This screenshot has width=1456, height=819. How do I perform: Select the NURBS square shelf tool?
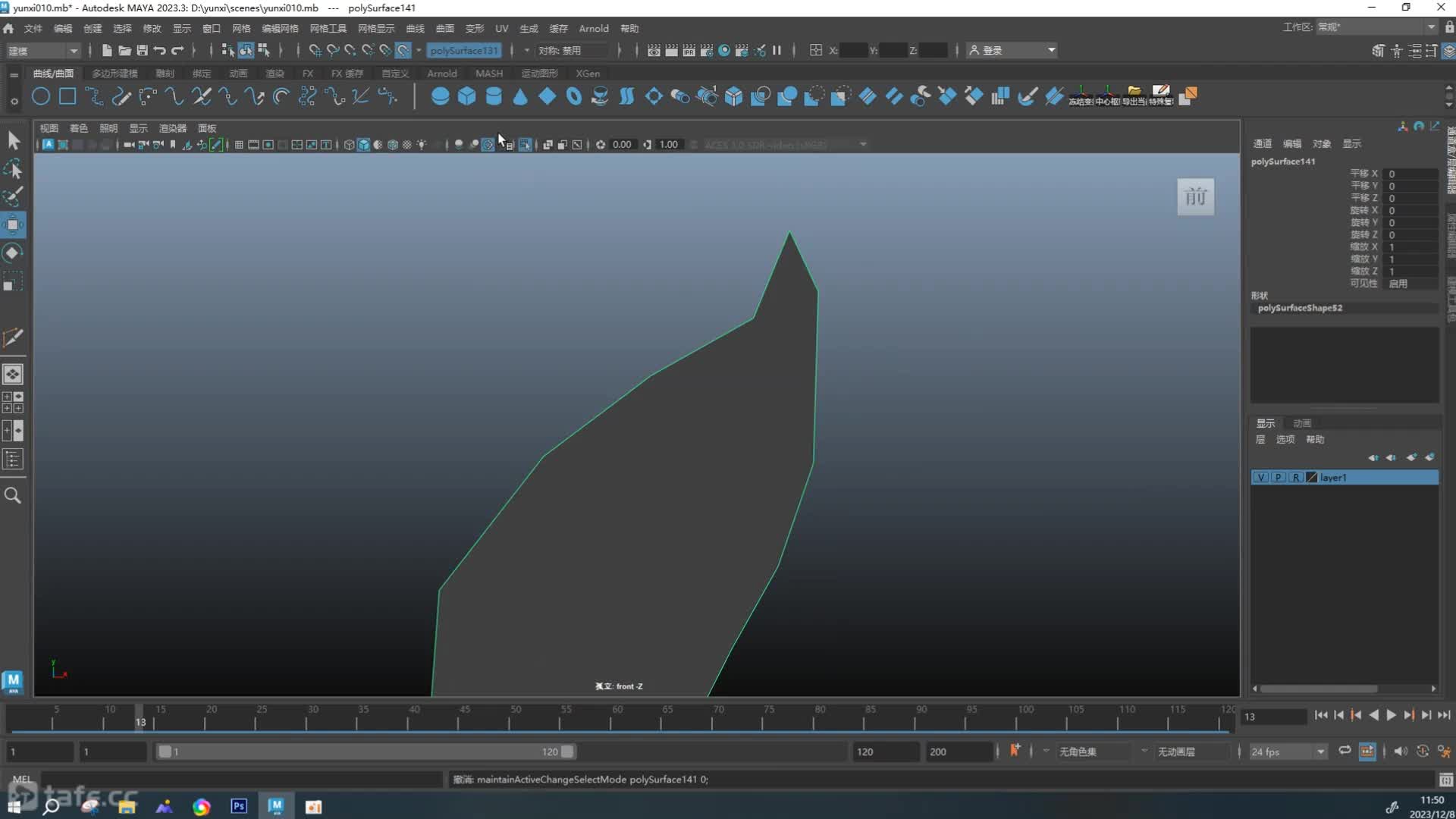(67, 96)
